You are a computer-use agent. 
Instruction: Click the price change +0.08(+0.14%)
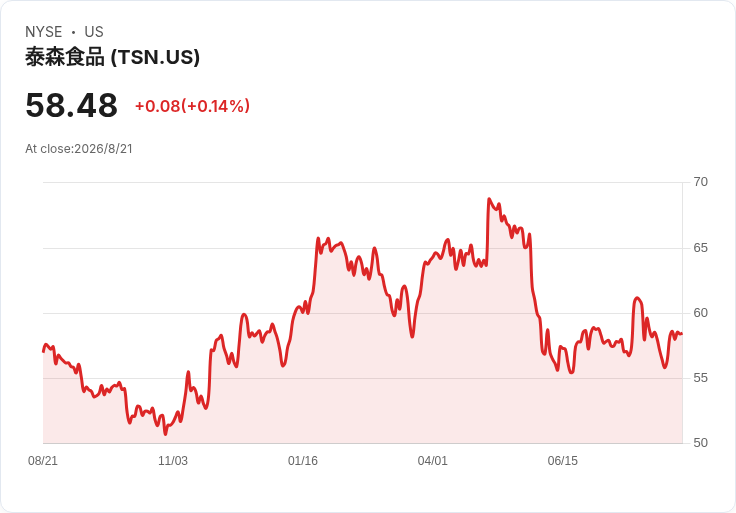pyautogui.click(x=192, y=106)
